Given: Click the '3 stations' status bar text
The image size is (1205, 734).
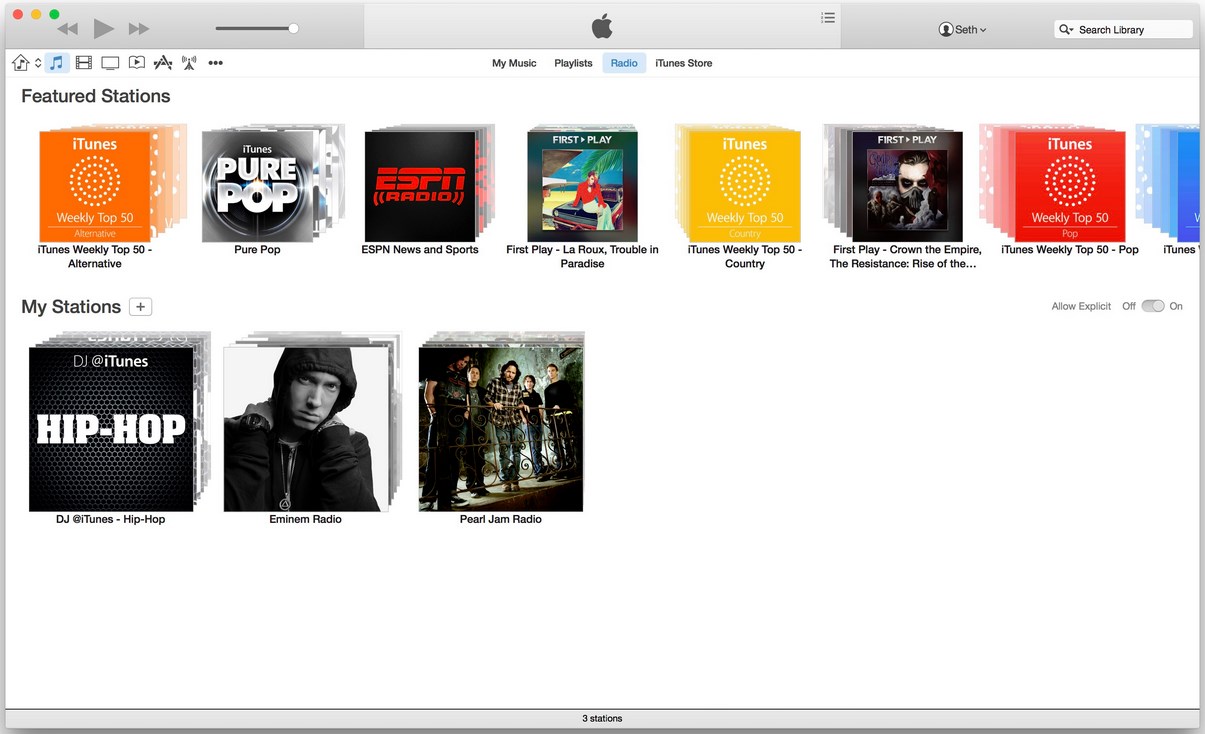Looking at the screenshot, I should 602,719.
